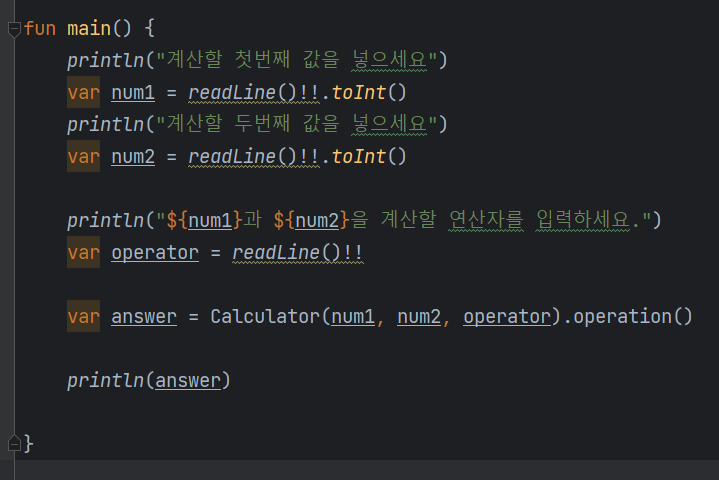719x480 pixels.
Task: Click the ${num2} template expression
Action: click(312, 221)
